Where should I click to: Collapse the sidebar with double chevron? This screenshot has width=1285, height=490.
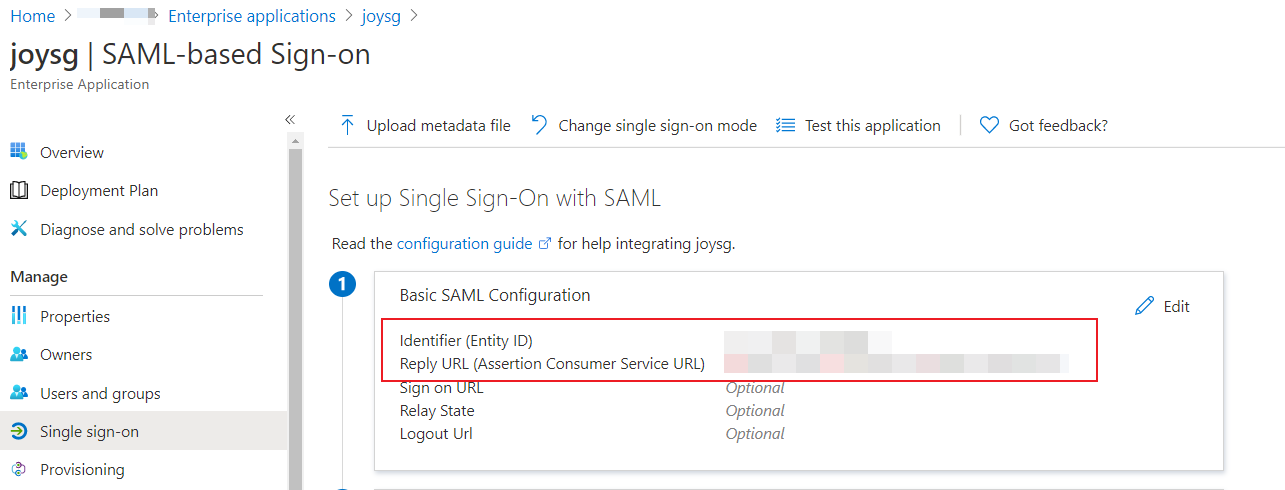point(290,119)
